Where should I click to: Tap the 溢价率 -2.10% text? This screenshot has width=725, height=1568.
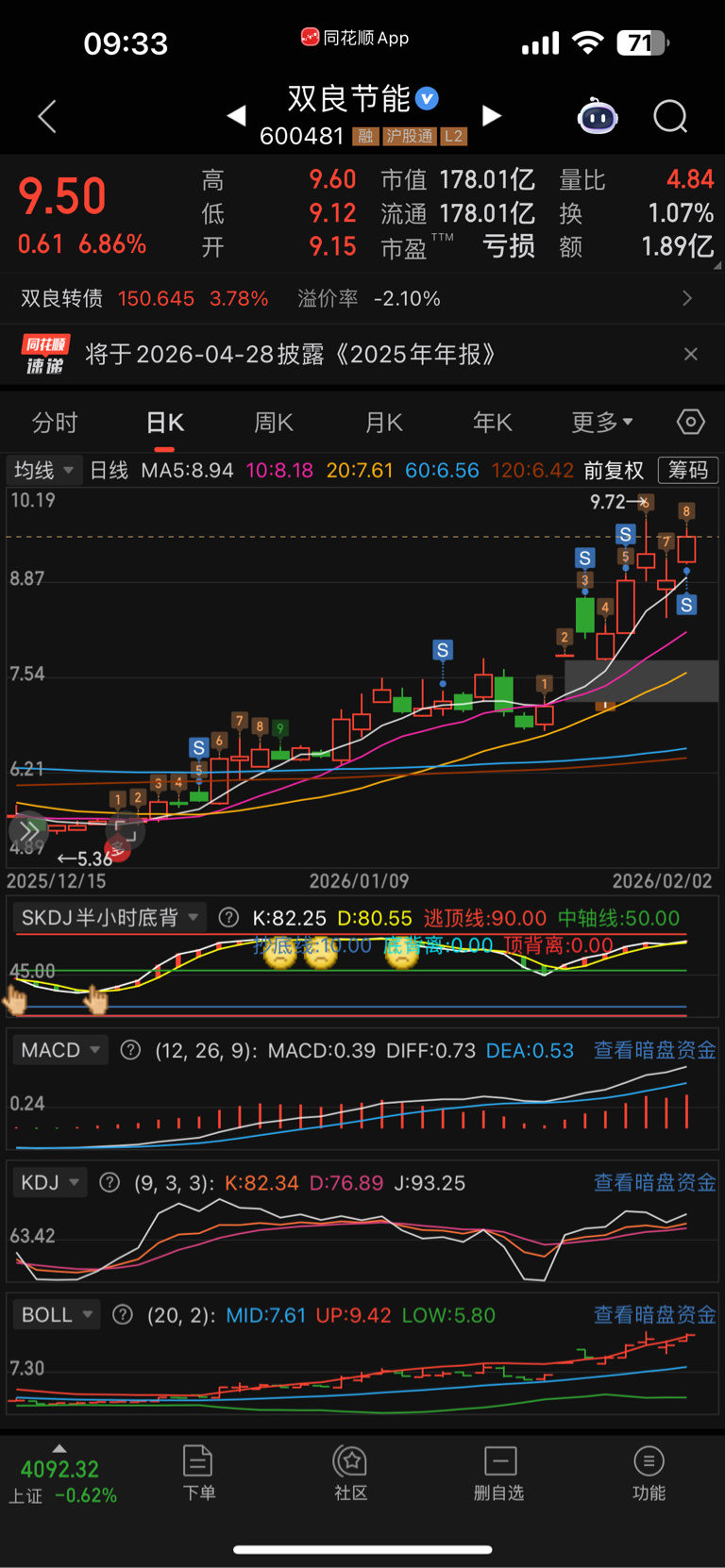[x=369, y=299]
